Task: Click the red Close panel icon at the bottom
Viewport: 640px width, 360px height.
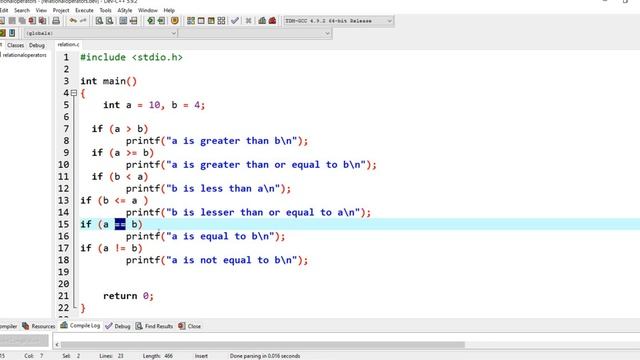Action: click(x=182, y=326)
